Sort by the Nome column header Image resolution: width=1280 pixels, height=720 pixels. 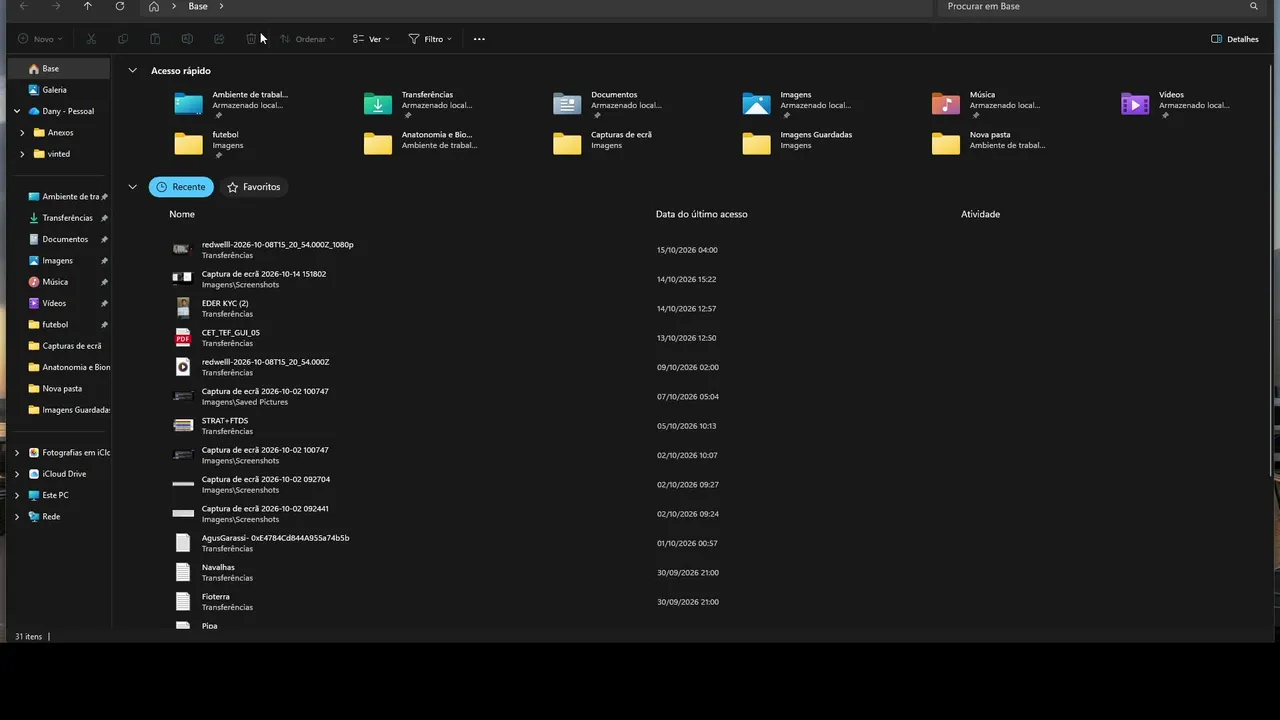(x=182, y=214)
